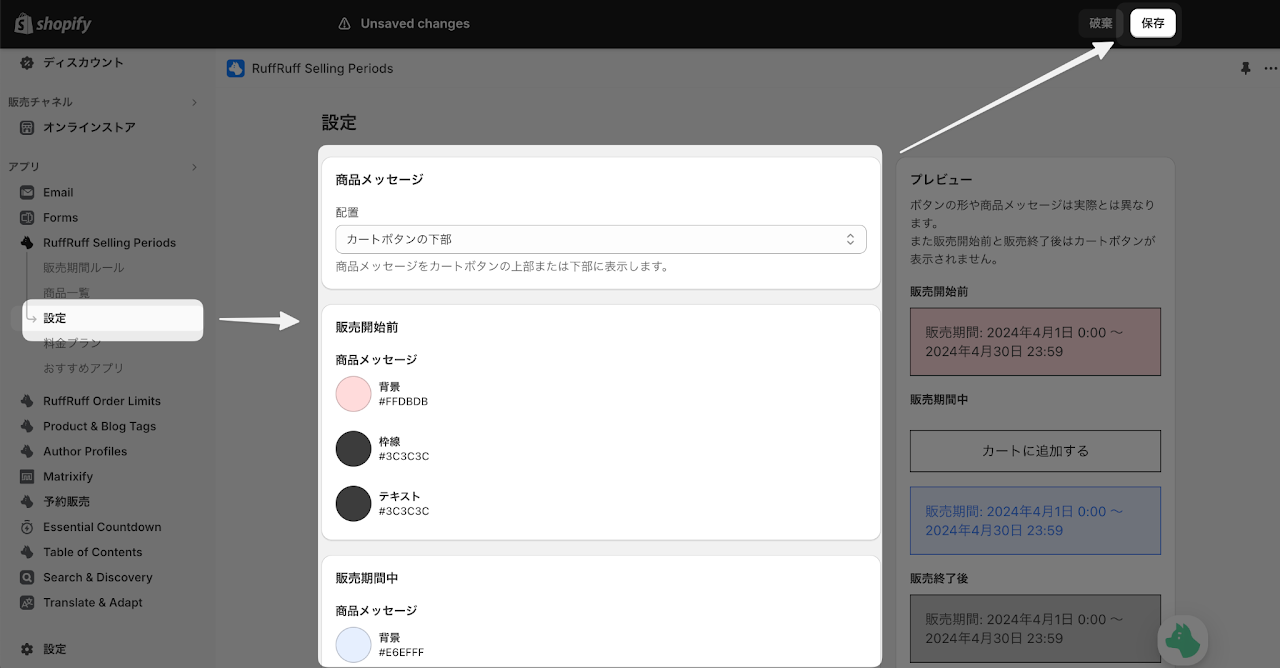The width and height of the screenshot is (1280, 668).
Task: Expand the アプリ section chevron
Action: coord(195,167)
